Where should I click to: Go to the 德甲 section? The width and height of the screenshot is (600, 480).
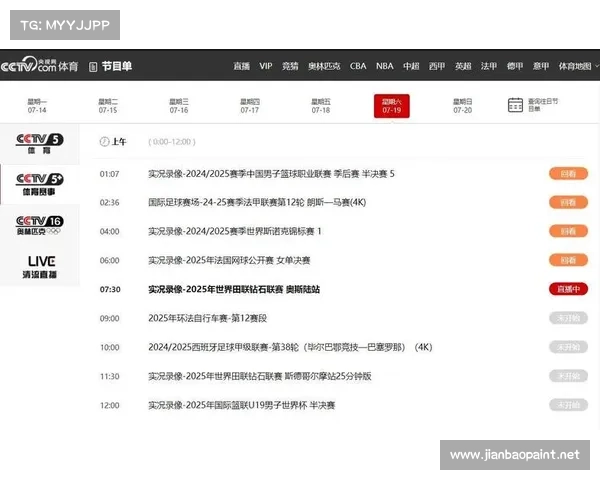coord(515,66)
